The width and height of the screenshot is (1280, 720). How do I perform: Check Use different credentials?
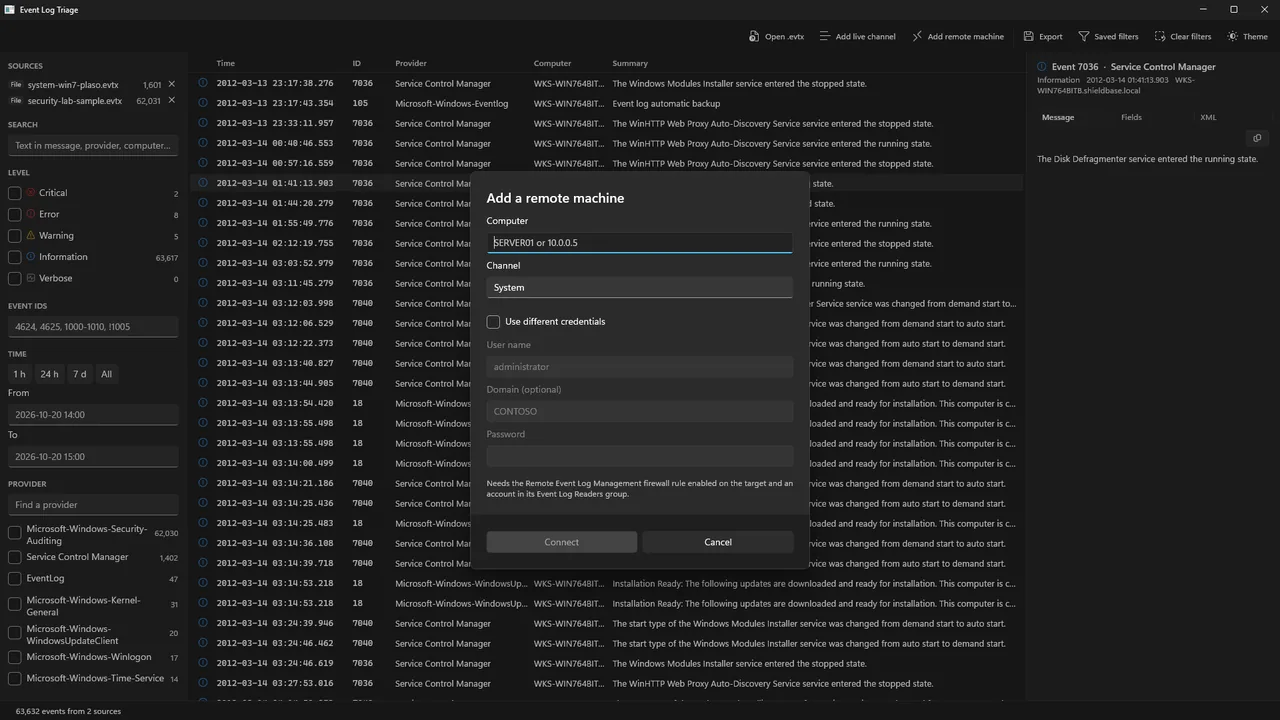click(x=493, y=322)
